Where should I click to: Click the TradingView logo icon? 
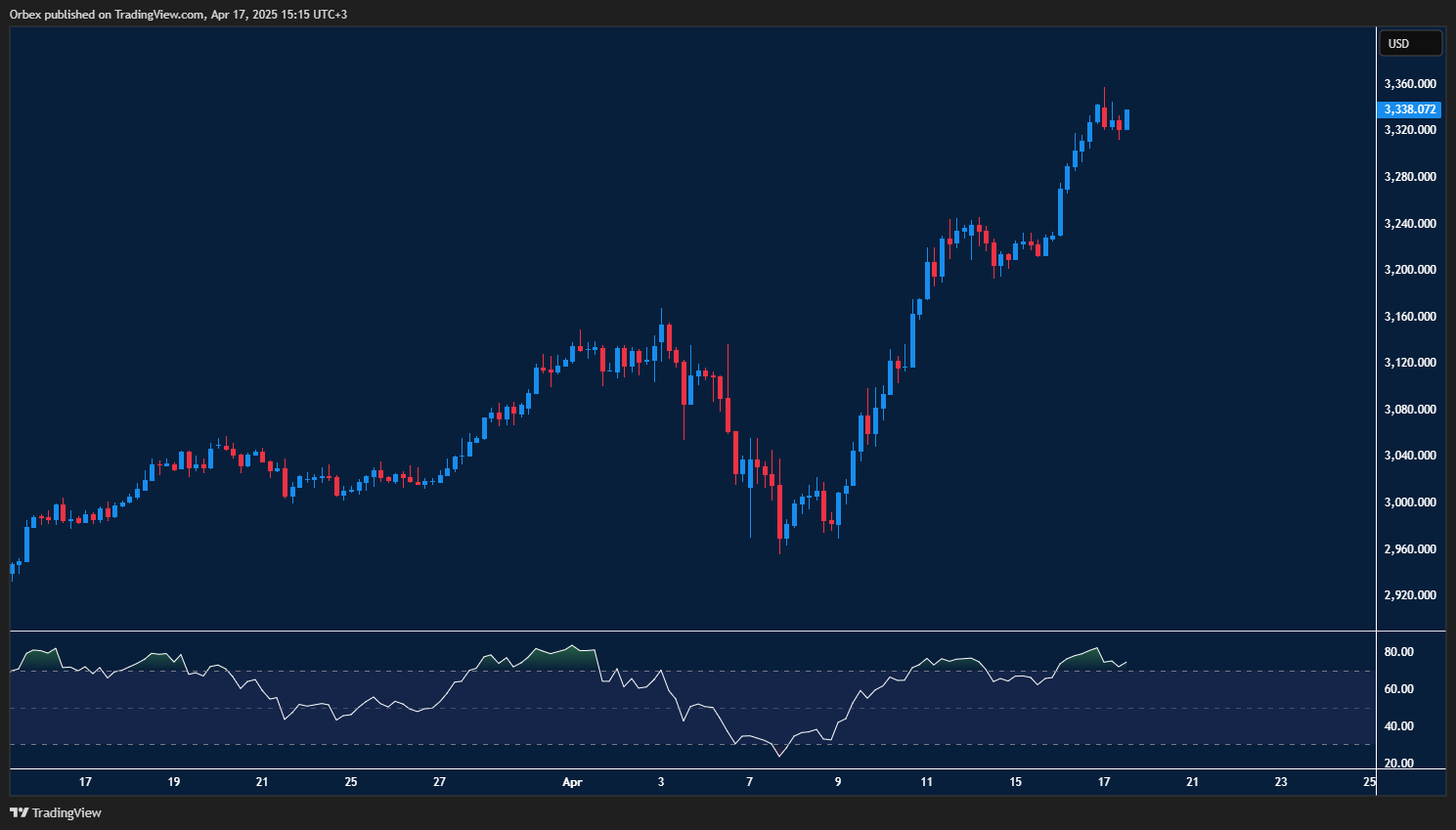point(19,812)
